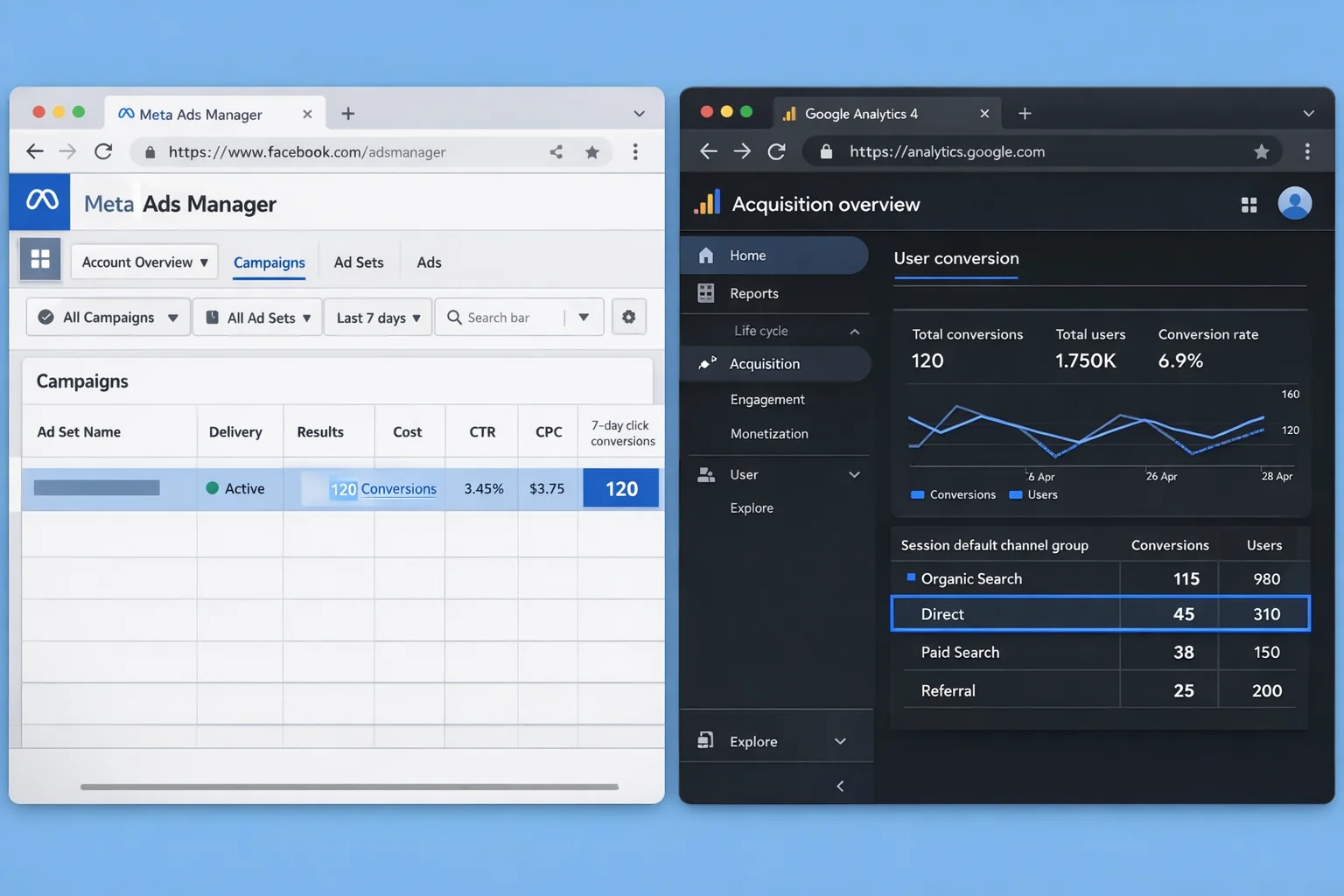This screenshot has height=896, width=1344.
Task: Collapse the Life cycle section
Action: (x=854, y=332)
